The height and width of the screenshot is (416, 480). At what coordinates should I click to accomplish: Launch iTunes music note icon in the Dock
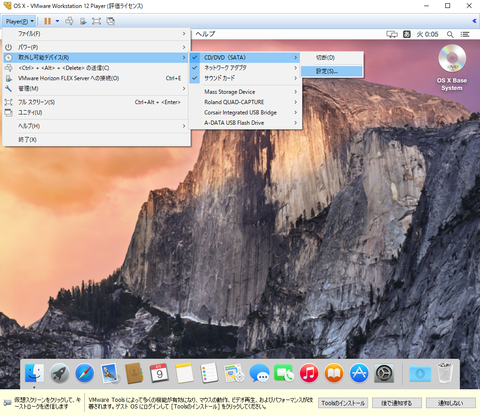309,373
